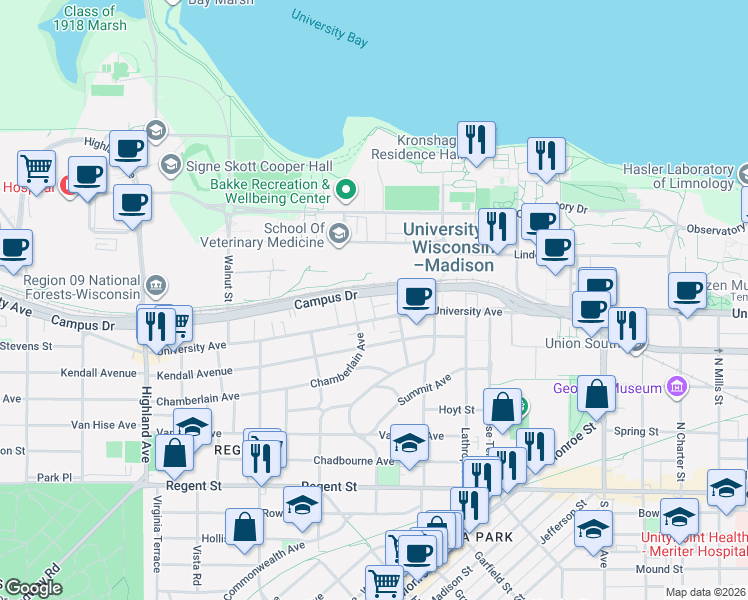Click the restaurant marker beside Kronshage Residence Hall
748x600 pixels.
pos(476,143)
